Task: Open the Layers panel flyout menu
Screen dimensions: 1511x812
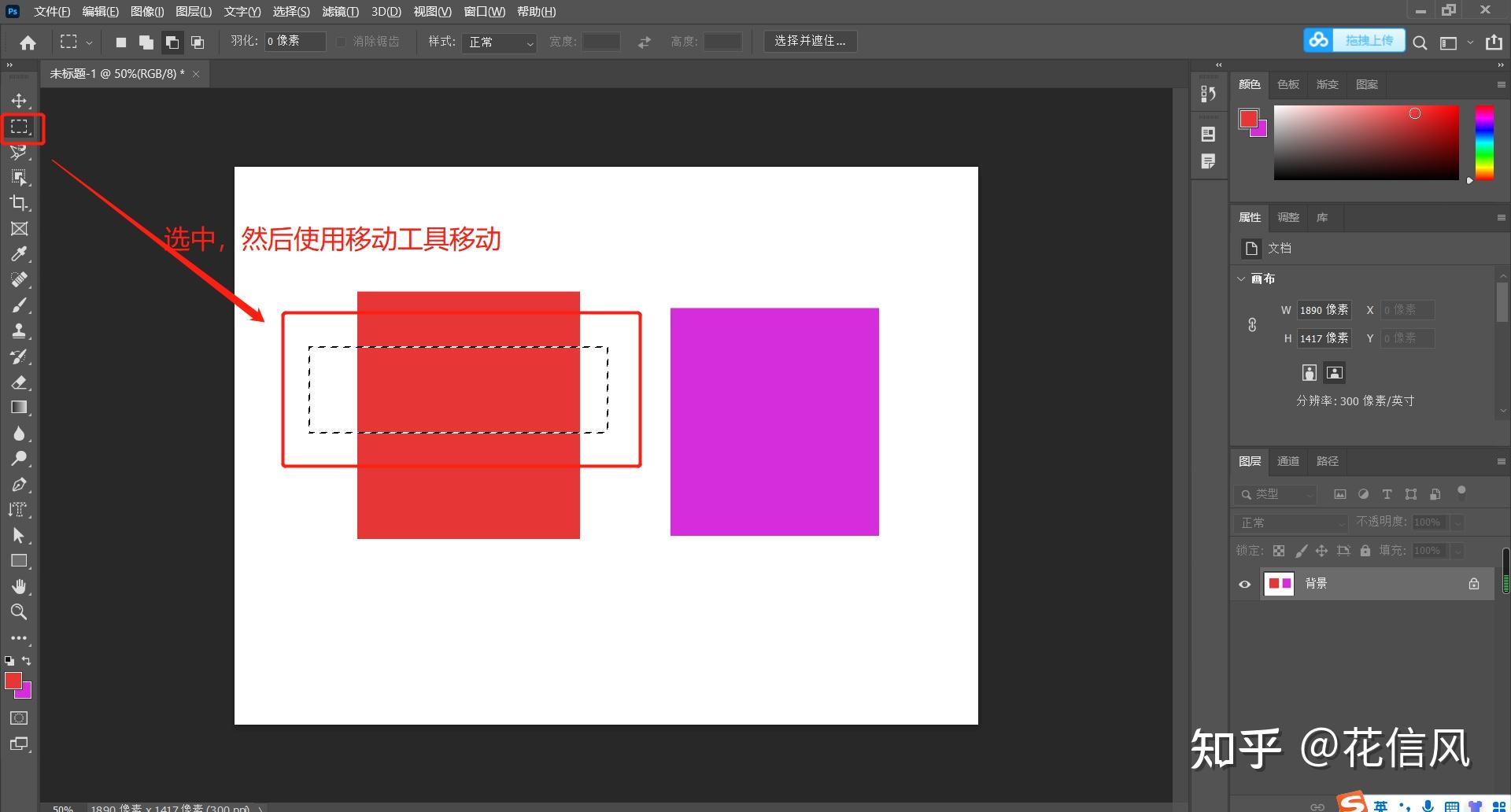Action: (1501, 461)
